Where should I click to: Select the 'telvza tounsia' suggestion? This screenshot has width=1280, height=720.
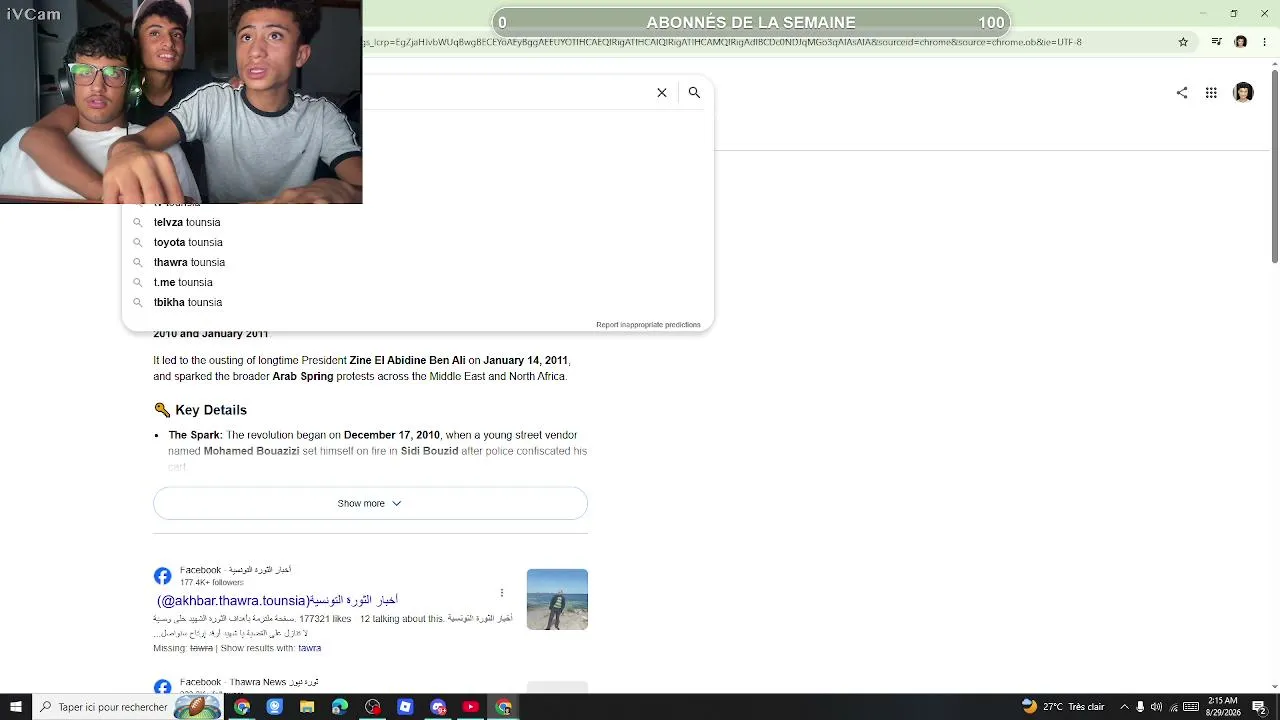coord(417,222)
